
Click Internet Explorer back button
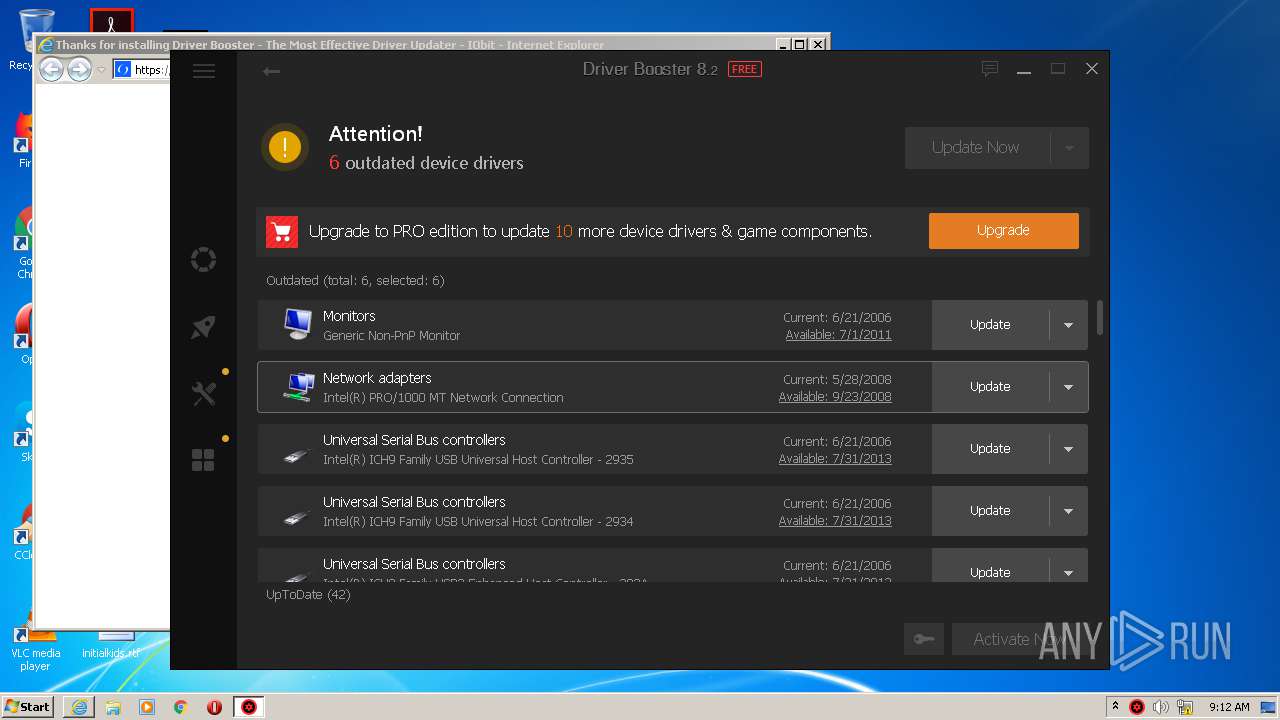pos(51,69)
